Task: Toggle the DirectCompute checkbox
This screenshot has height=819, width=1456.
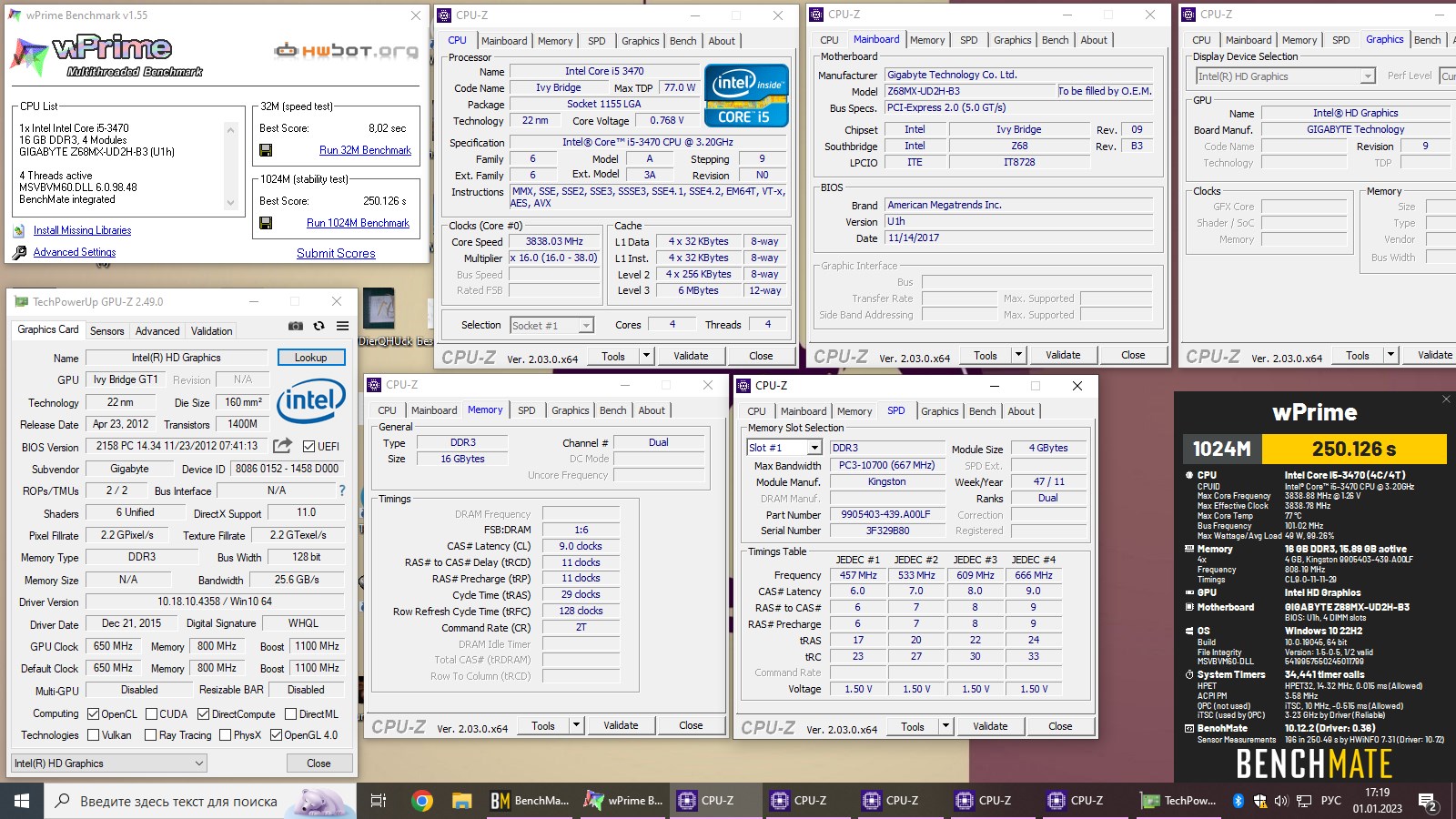Action: click(x=203, y=714)
